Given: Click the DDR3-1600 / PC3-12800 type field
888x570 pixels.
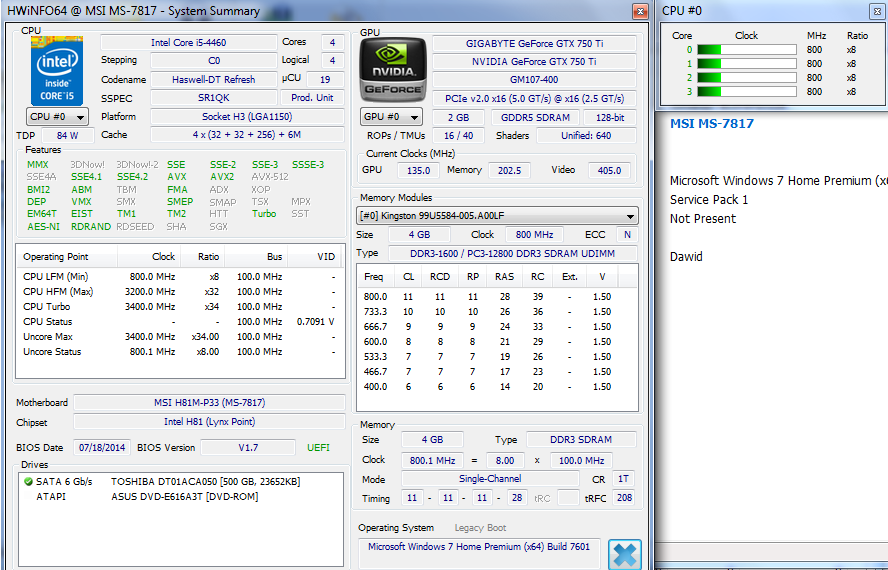Looking at the screenshot, I should (x=513, y=254).
